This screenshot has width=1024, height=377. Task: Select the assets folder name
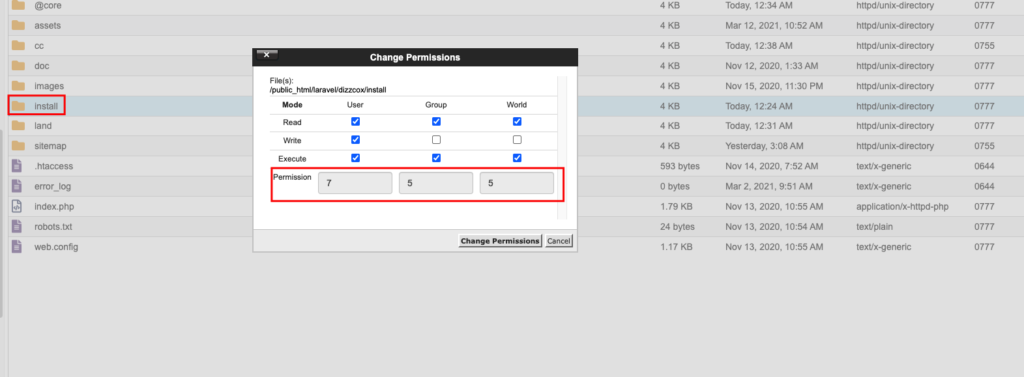48,25
